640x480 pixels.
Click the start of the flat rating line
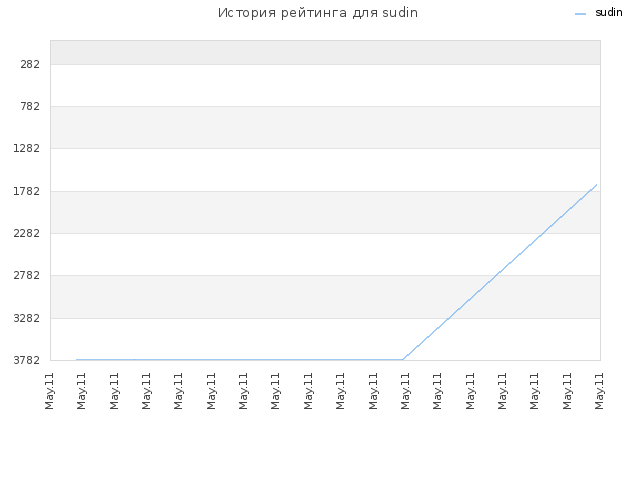[x=76, y=360]
